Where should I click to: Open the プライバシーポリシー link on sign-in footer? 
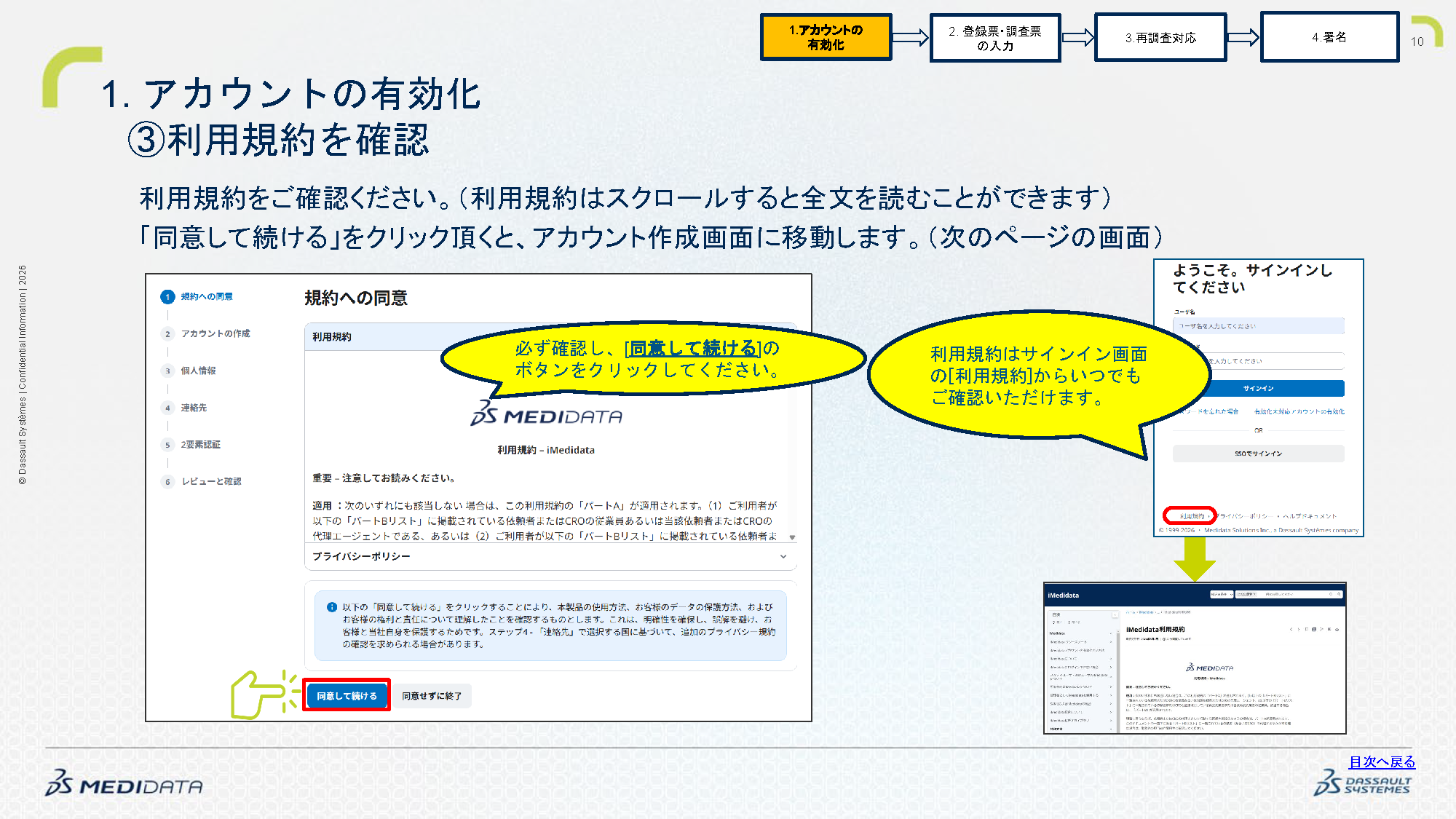pyautogui.click(x=1245, y=516)
